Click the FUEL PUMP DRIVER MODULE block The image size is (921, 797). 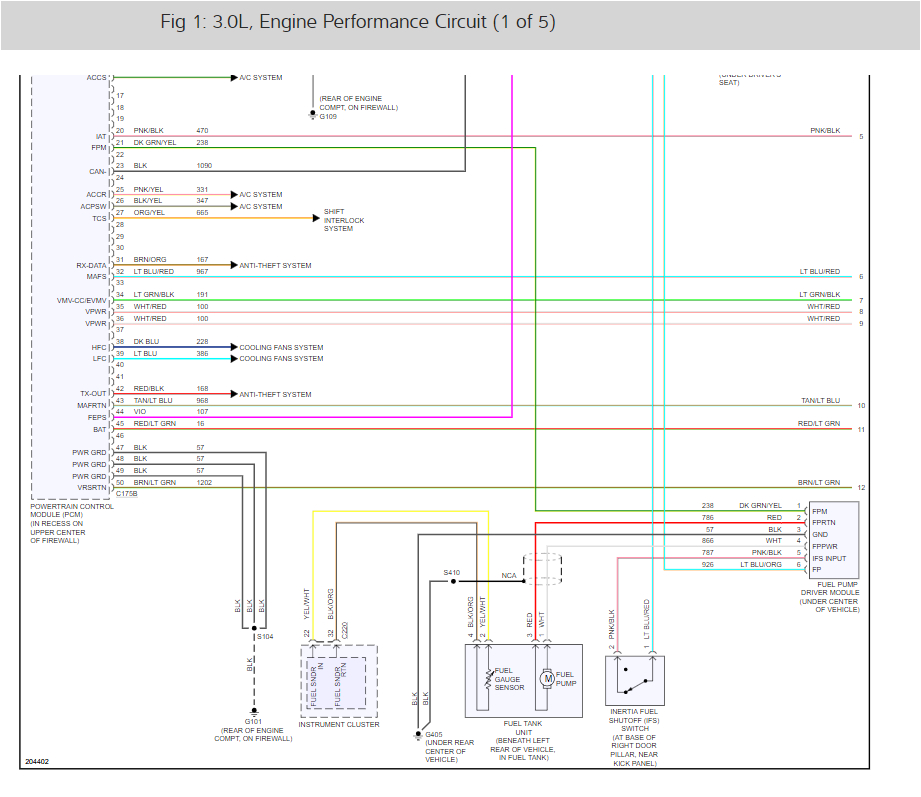(836, 540)
